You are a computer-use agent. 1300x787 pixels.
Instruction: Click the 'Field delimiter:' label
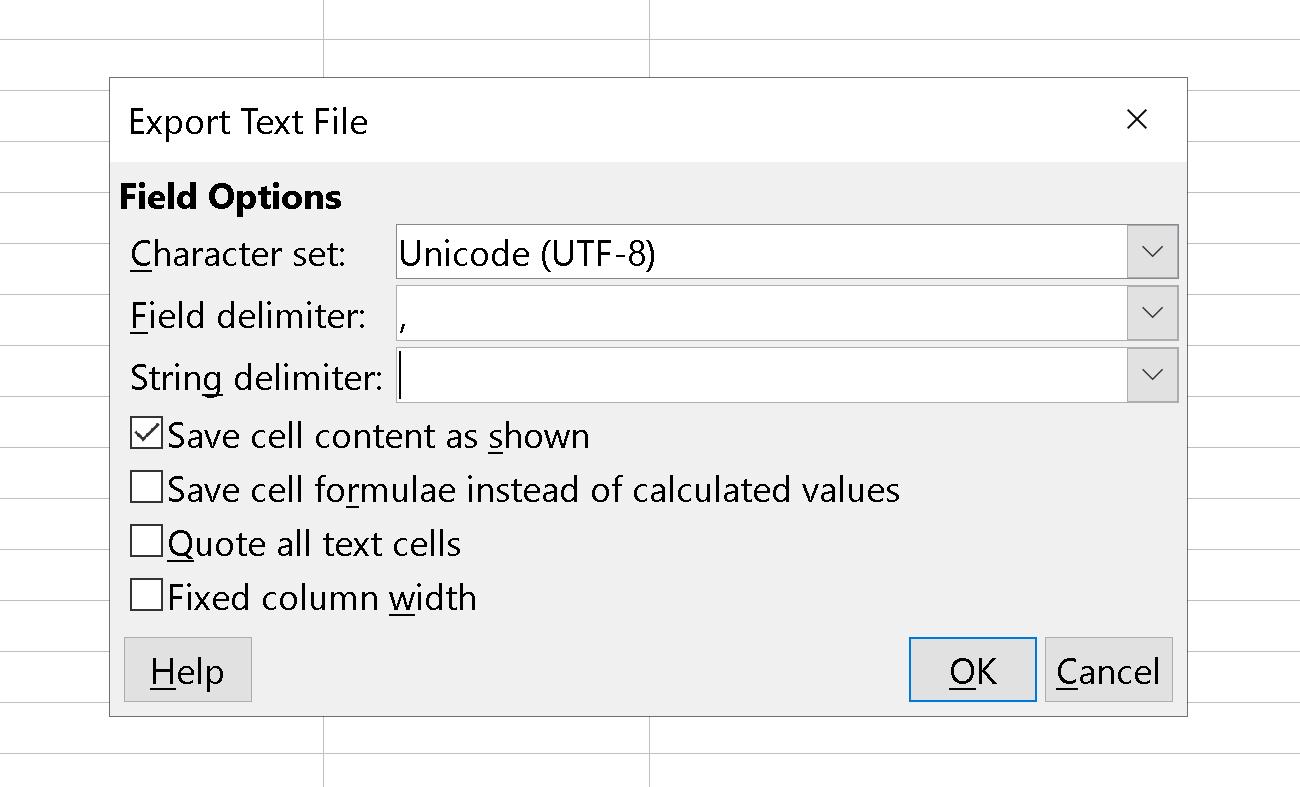(x=248, y=316)
